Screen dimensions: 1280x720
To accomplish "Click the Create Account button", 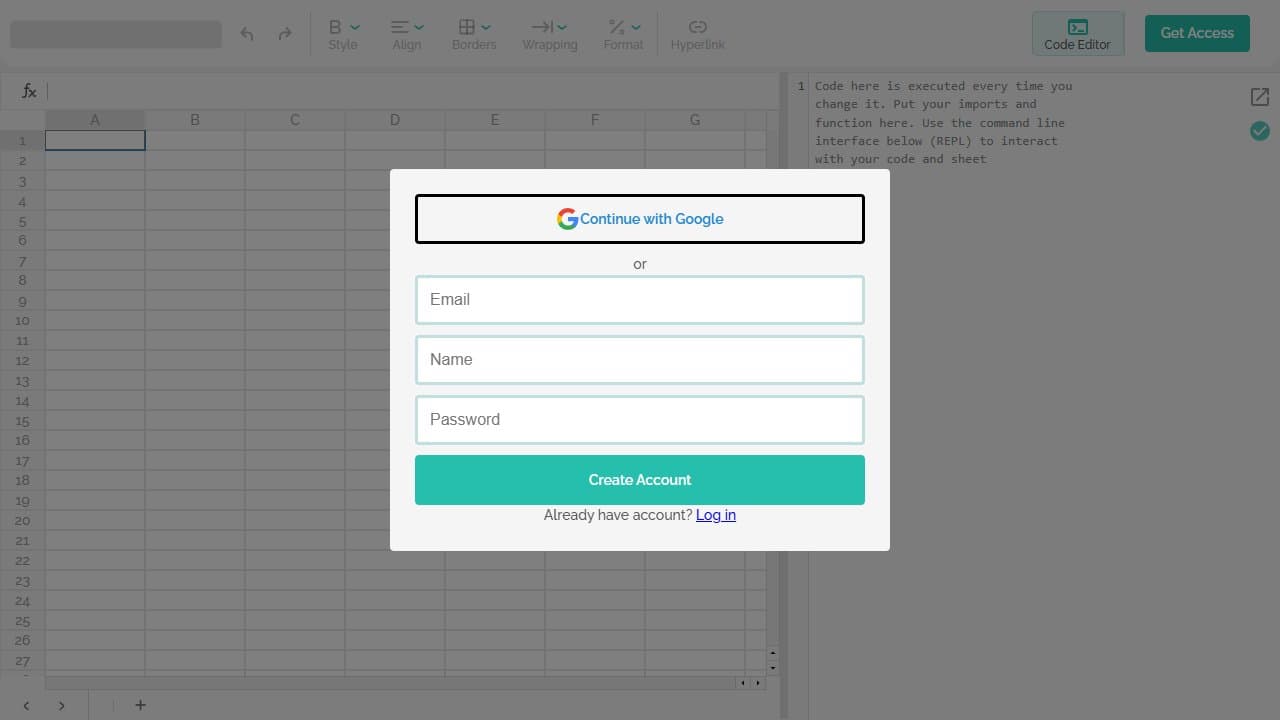I will (x=640, y=480).
